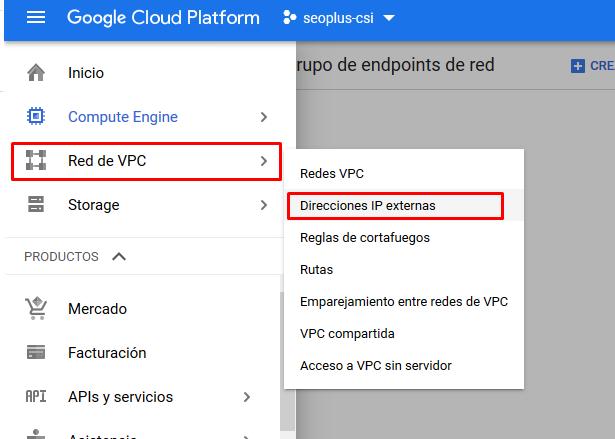This screenshot has width=615, height=439.
Task: Open the hamburger navigation menu
Action: (36, 18)
